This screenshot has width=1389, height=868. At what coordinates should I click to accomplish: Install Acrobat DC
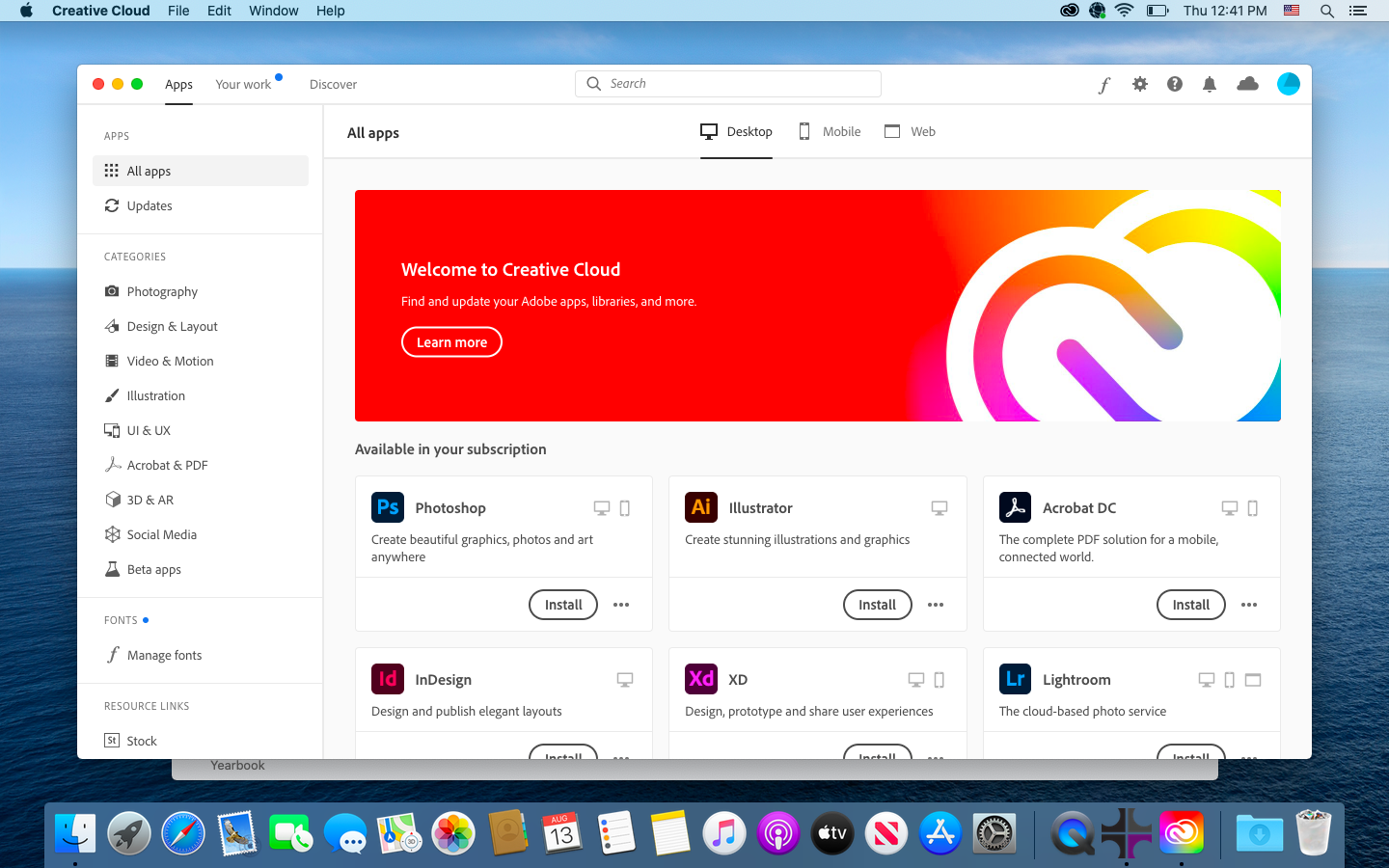[x=1191, y=605]
